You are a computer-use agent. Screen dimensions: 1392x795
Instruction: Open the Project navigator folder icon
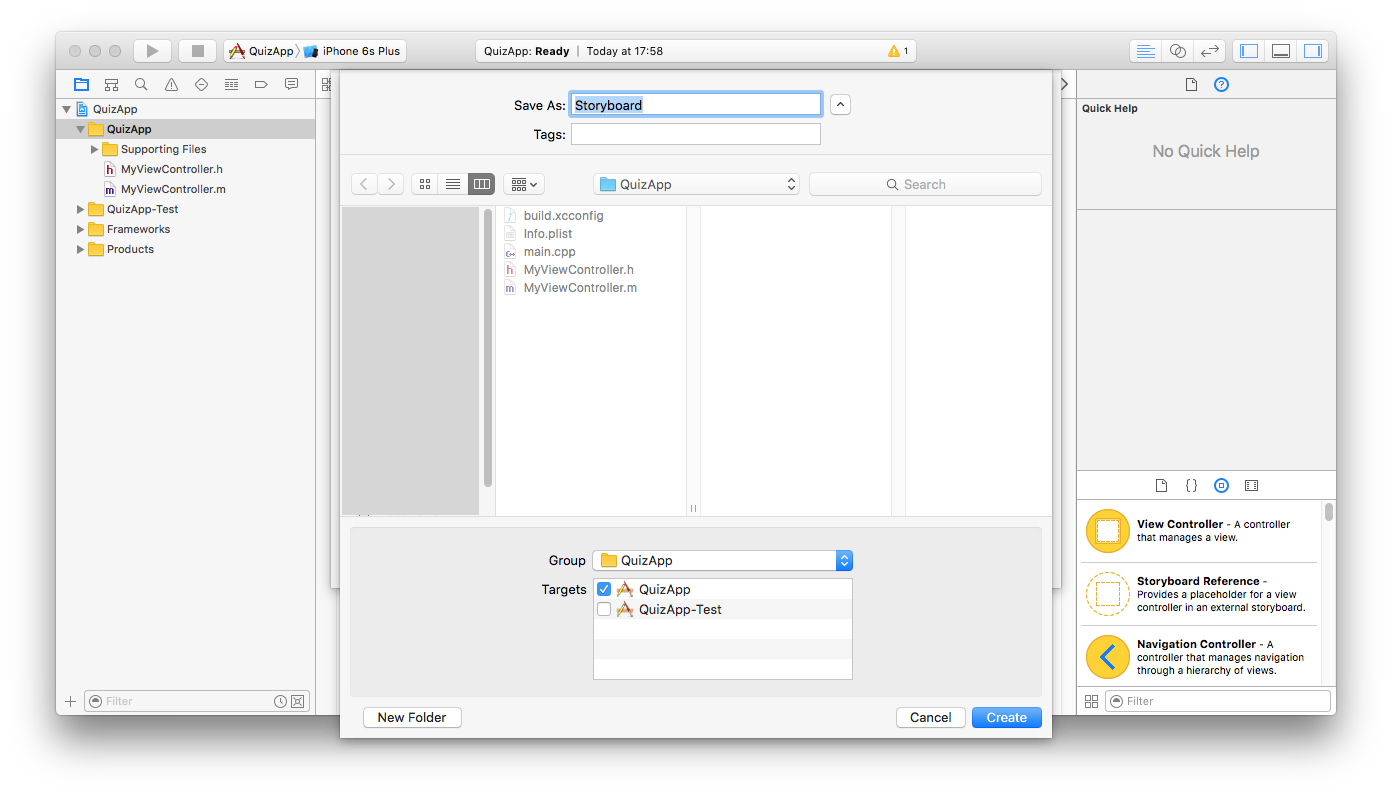(x=81, y=85)
